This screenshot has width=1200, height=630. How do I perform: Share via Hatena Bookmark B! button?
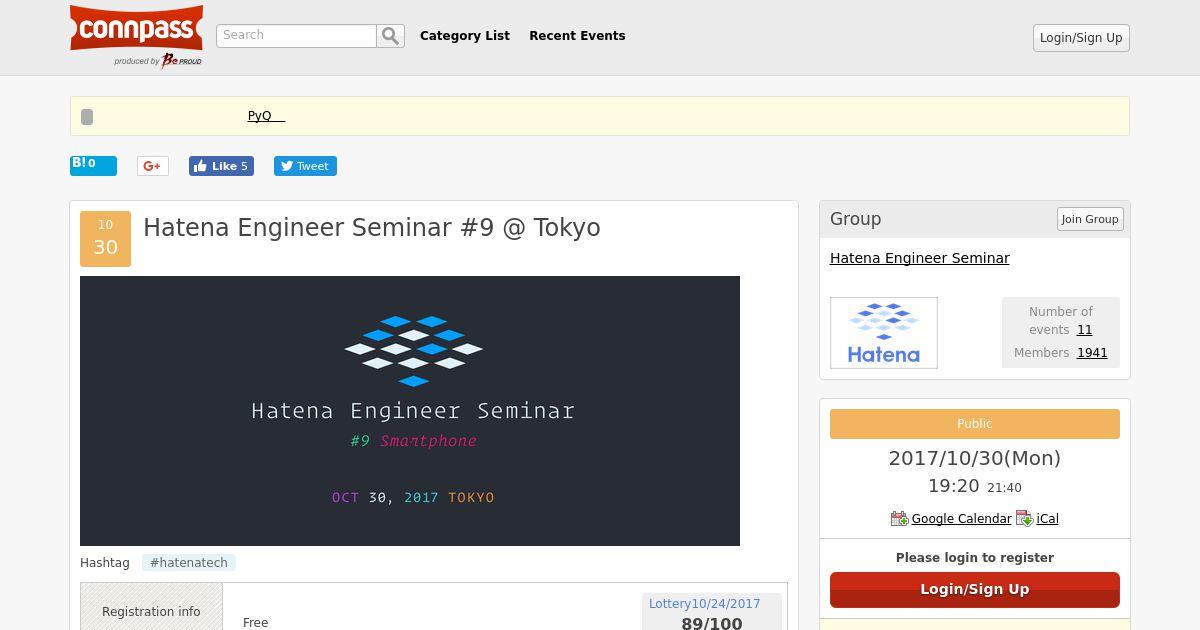pos(93,165)
